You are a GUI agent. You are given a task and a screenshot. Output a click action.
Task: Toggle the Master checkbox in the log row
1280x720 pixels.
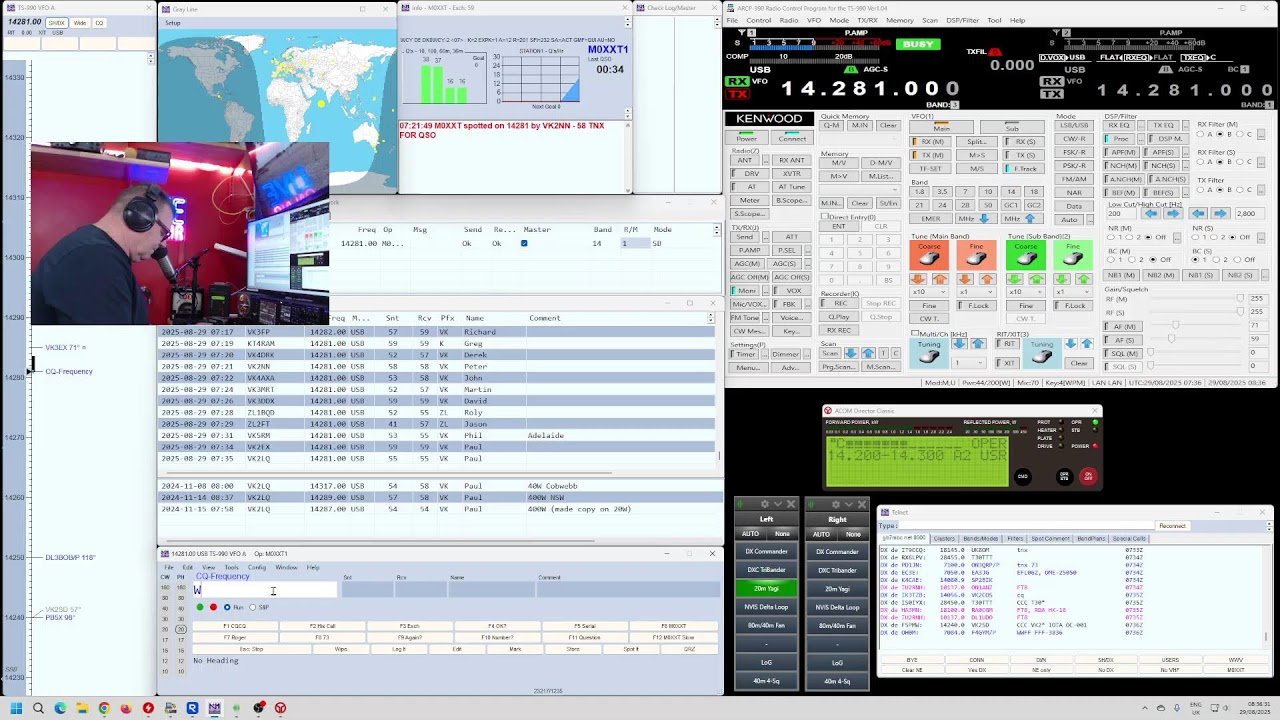point(523,243)
